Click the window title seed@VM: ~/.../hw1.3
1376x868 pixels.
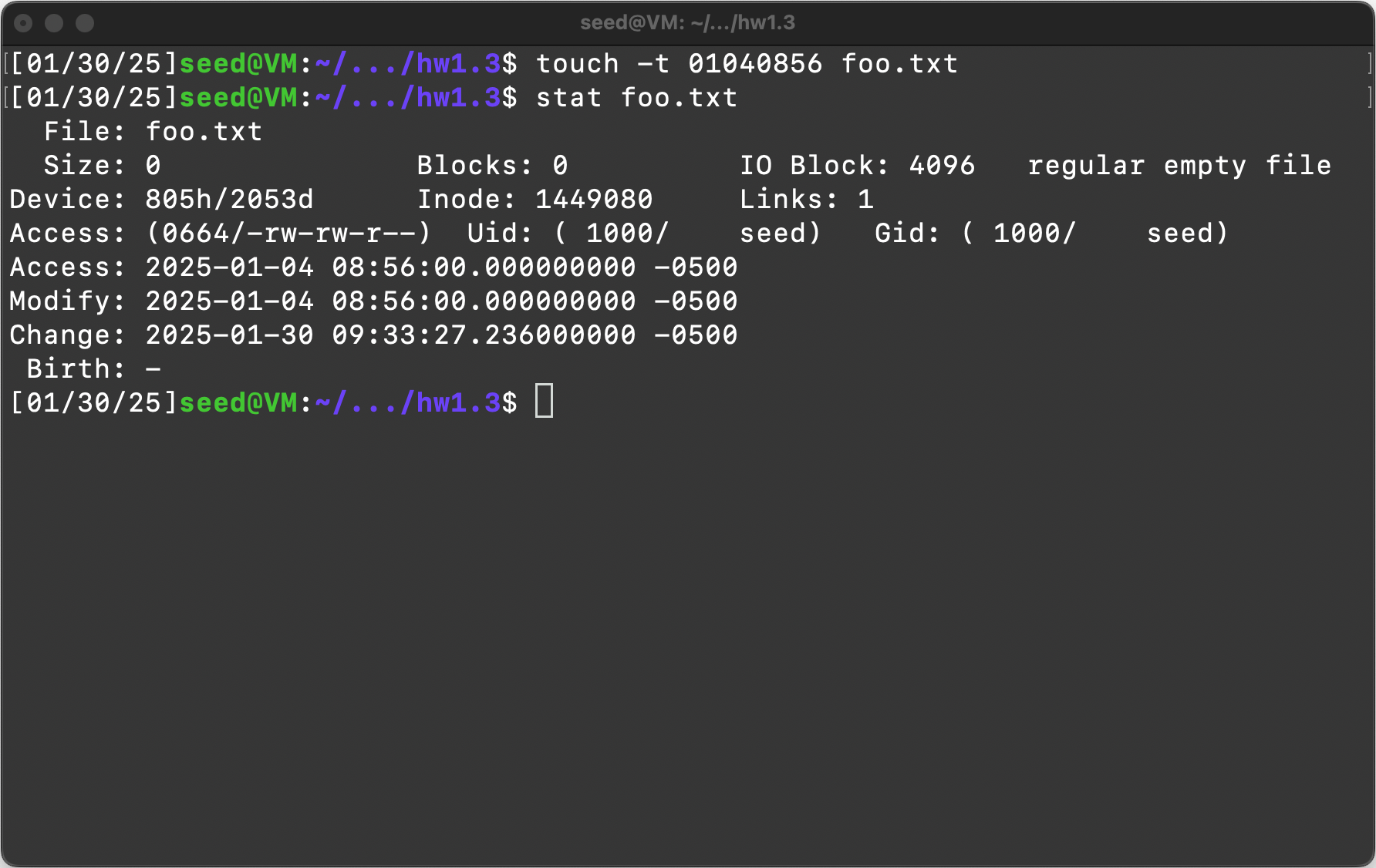click(x=687, y=23)
